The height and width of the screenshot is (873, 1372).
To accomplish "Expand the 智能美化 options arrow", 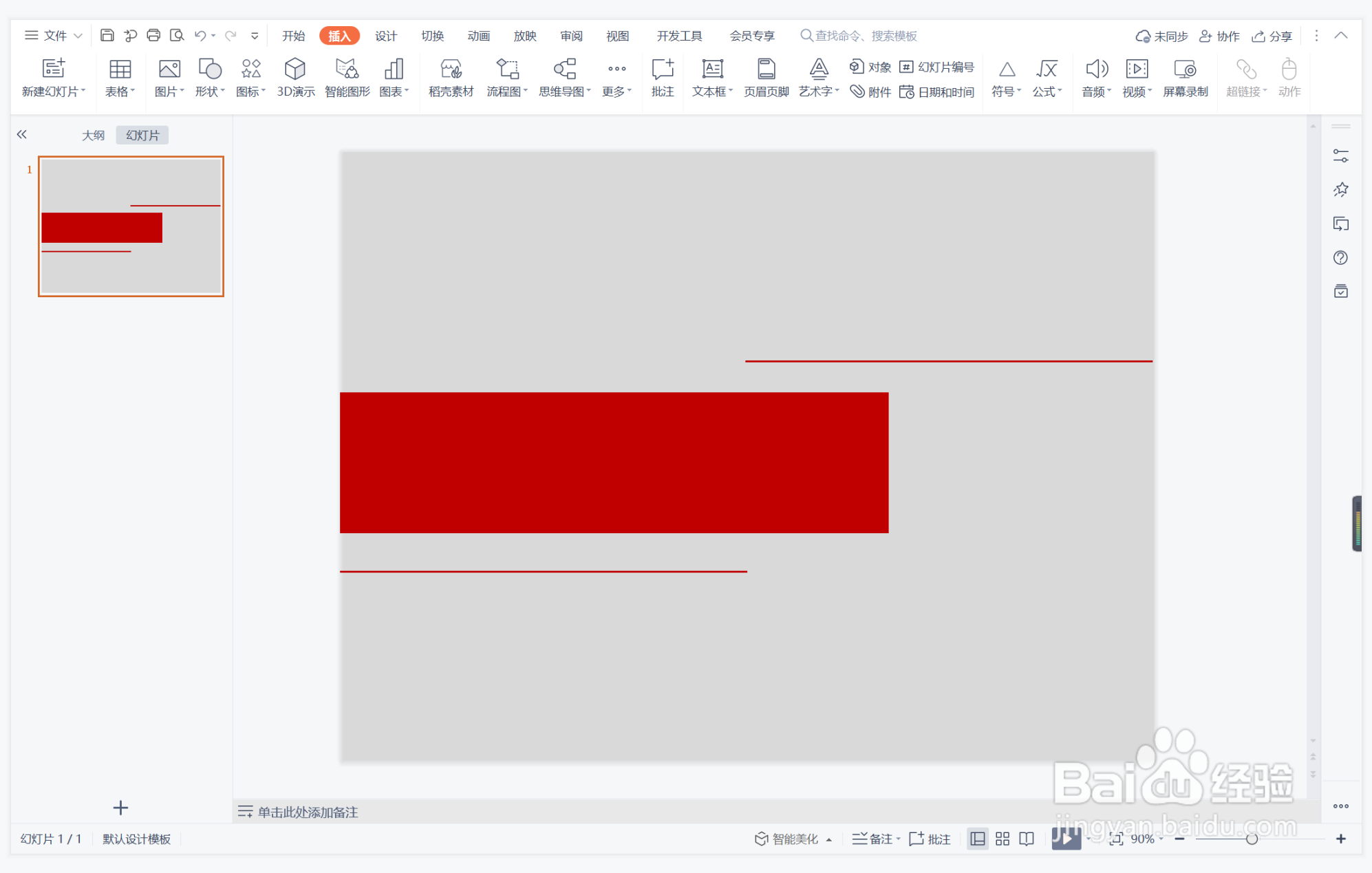I will point(829,839).
